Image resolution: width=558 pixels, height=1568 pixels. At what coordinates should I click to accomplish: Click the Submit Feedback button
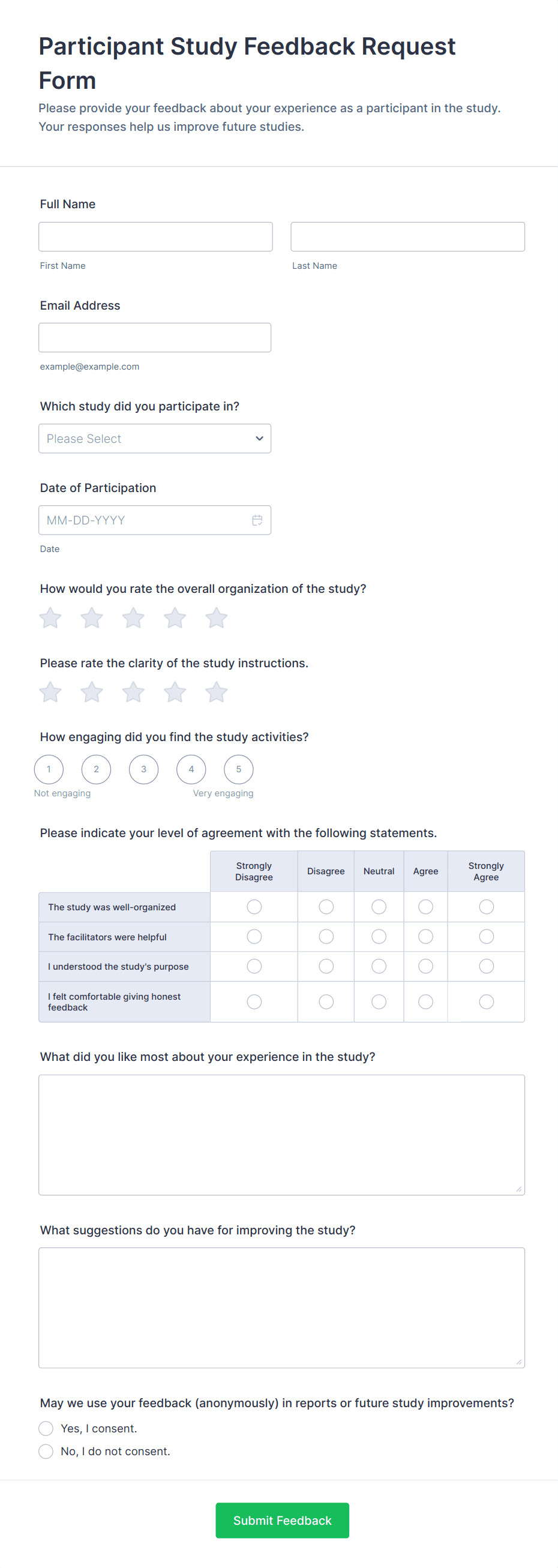tap(282, 1520)
